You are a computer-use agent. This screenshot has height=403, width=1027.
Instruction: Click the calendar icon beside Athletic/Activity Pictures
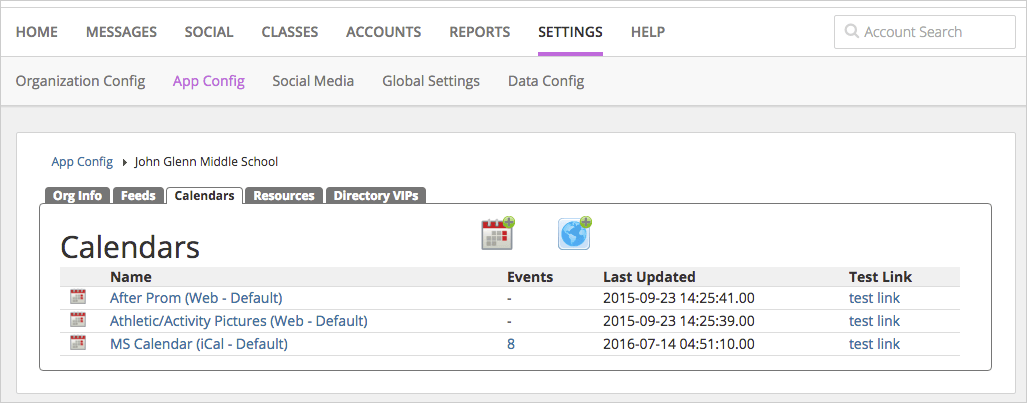pos(78,320)
